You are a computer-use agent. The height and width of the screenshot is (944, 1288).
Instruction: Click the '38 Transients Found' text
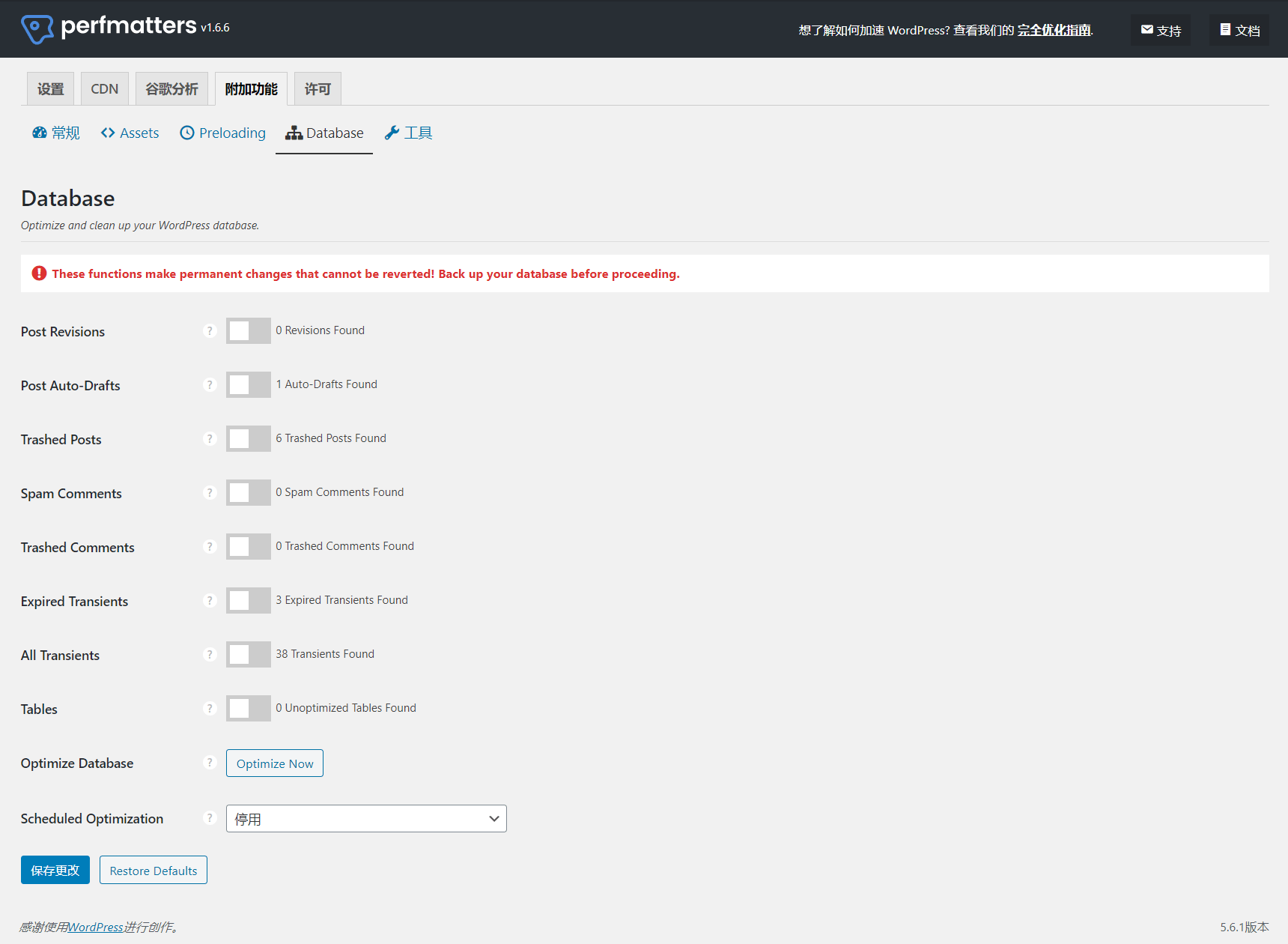(x=325, y=654)
